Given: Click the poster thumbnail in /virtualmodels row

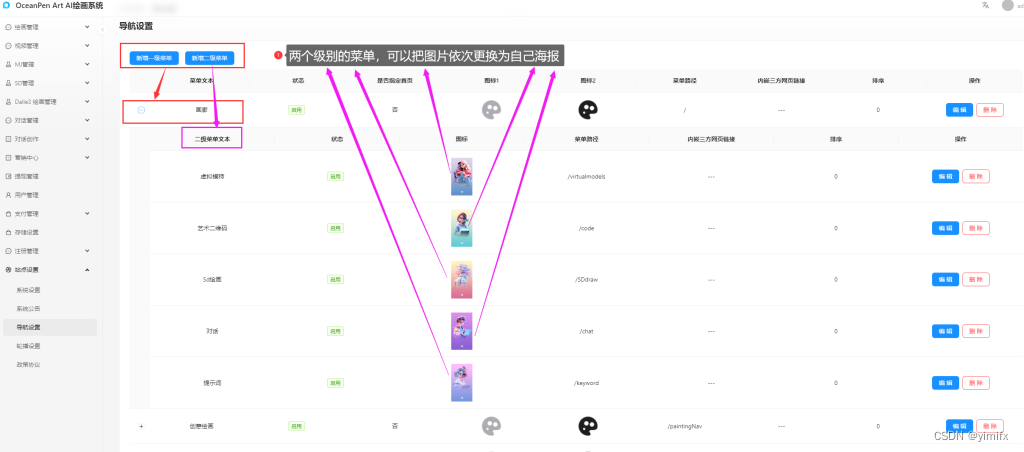Looking at the screenshot, I should 462,176.
